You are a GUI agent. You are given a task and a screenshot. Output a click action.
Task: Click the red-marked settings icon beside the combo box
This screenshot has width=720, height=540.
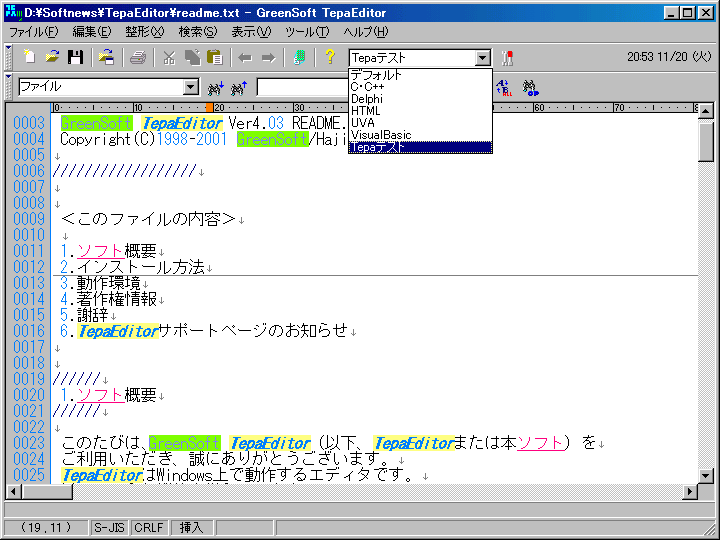tap(507, 58)
